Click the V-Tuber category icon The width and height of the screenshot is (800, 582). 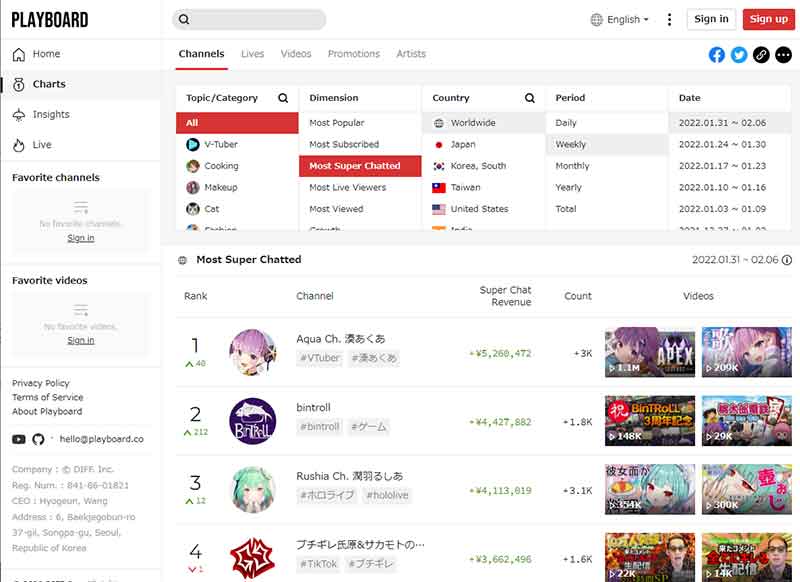(x=193, y=144)
